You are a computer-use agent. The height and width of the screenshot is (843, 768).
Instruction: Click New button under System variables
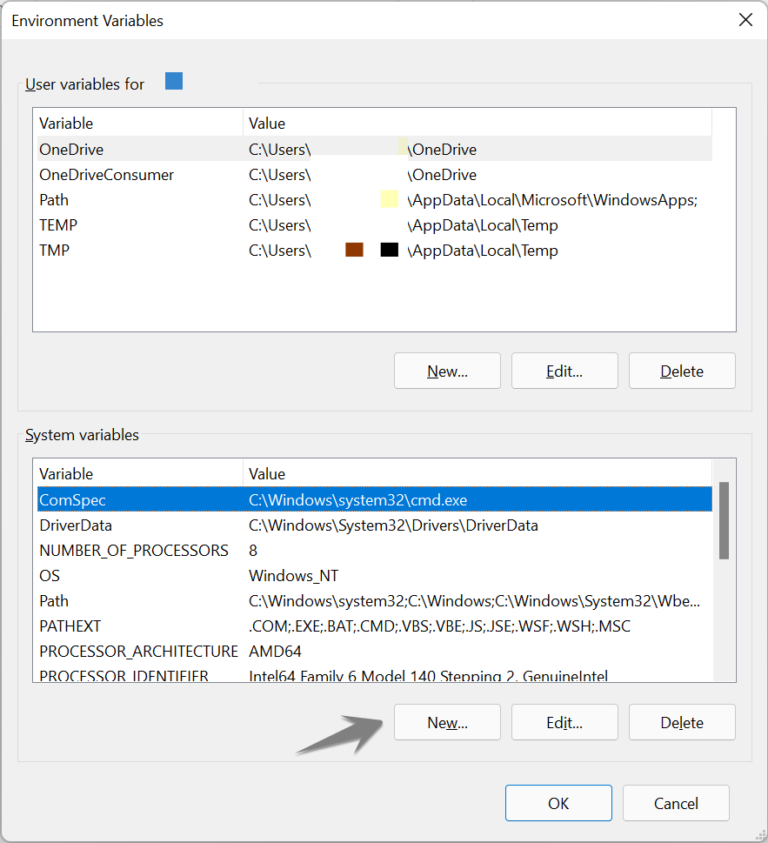447,722
